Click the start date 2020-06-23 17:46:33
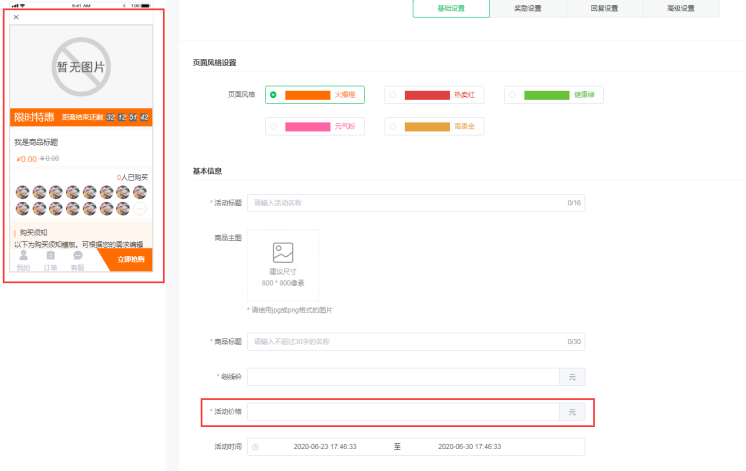Image resolution: width=746 pixels, height=471 pixels. 325,447
